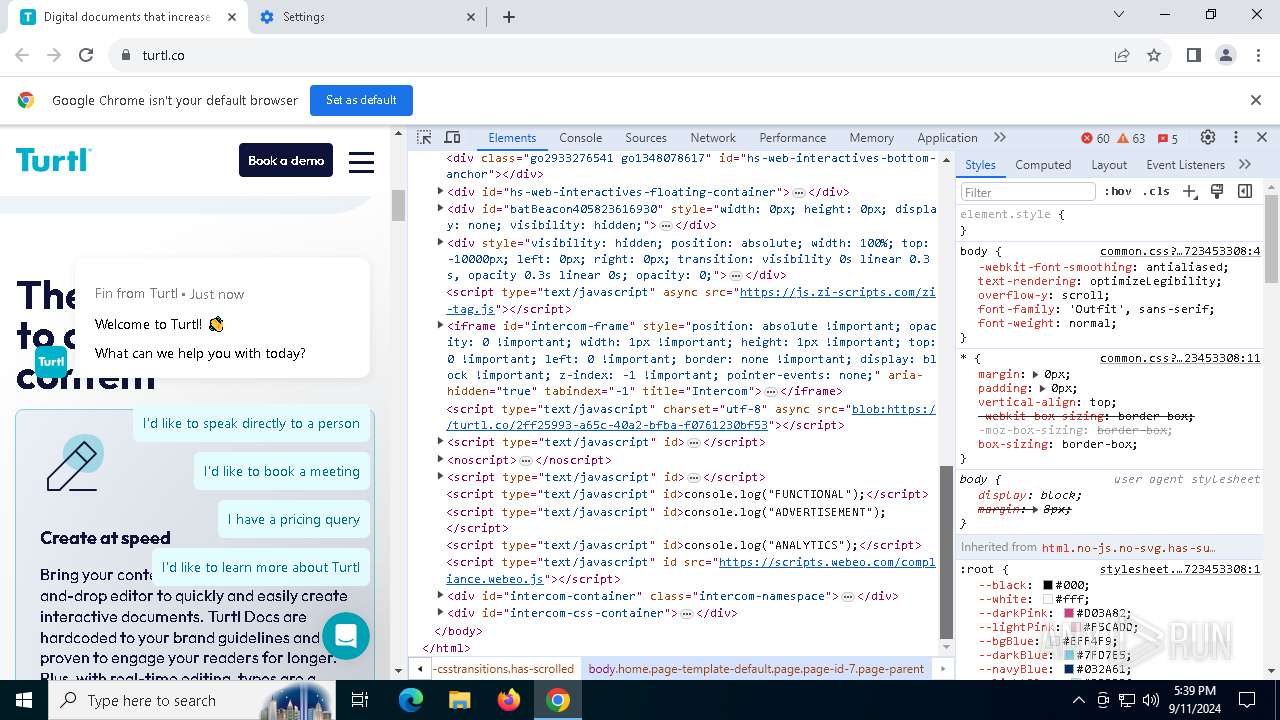Expand the intercom-container div node
Image resolution: width=1280 pixels, height=720 pixels.
(x=440, y=596)
